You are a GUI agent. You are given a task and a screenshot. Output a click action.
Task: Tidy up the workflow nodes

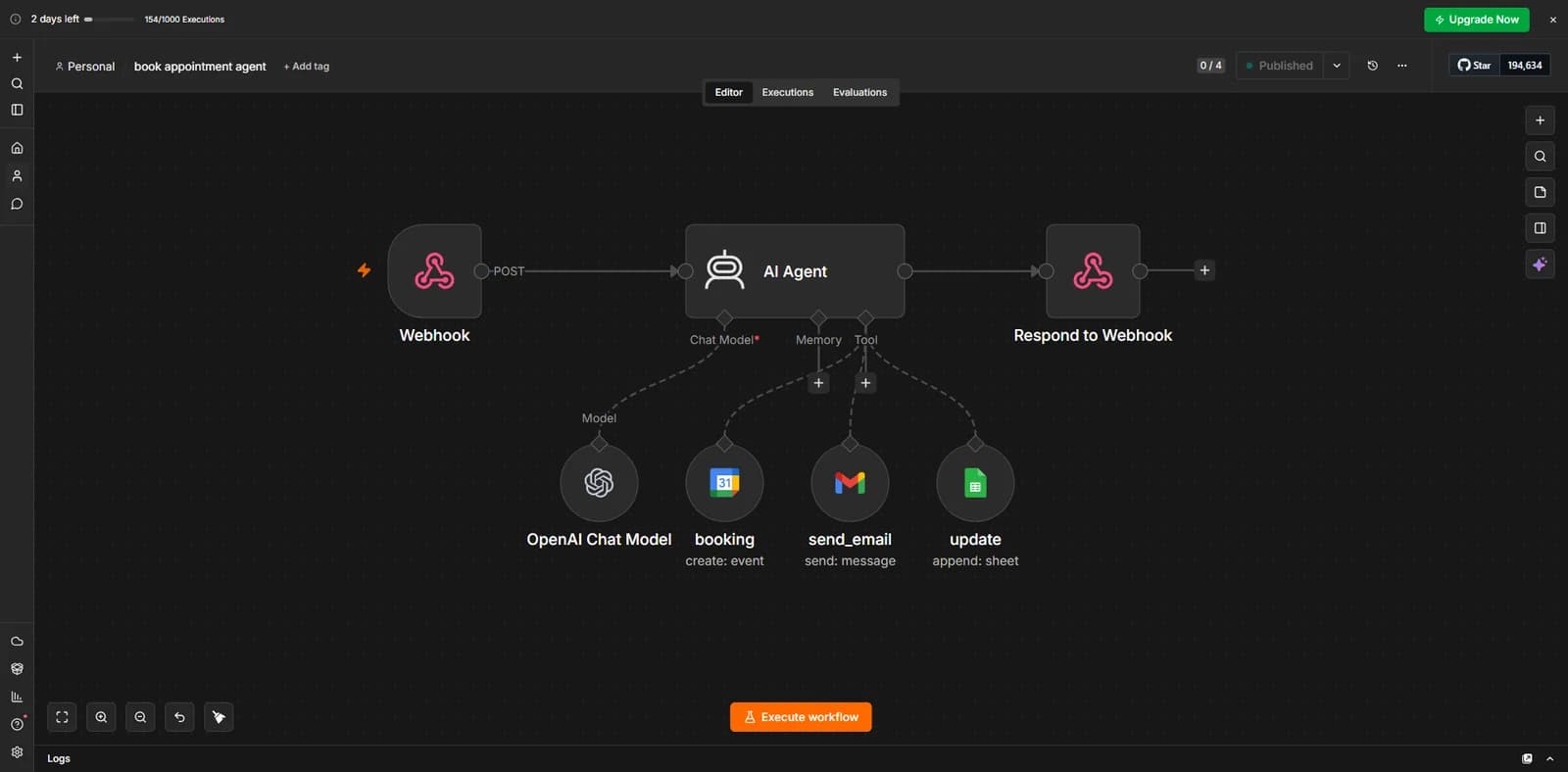pyautogui.click(x=219, y=717)
